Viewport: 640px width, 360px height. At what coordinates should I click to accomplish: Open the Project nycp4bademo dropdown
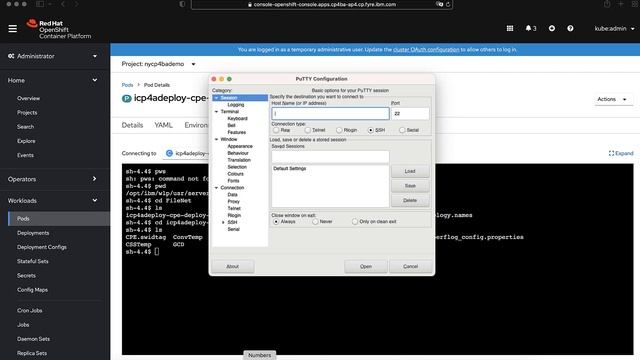click(158, 64)
